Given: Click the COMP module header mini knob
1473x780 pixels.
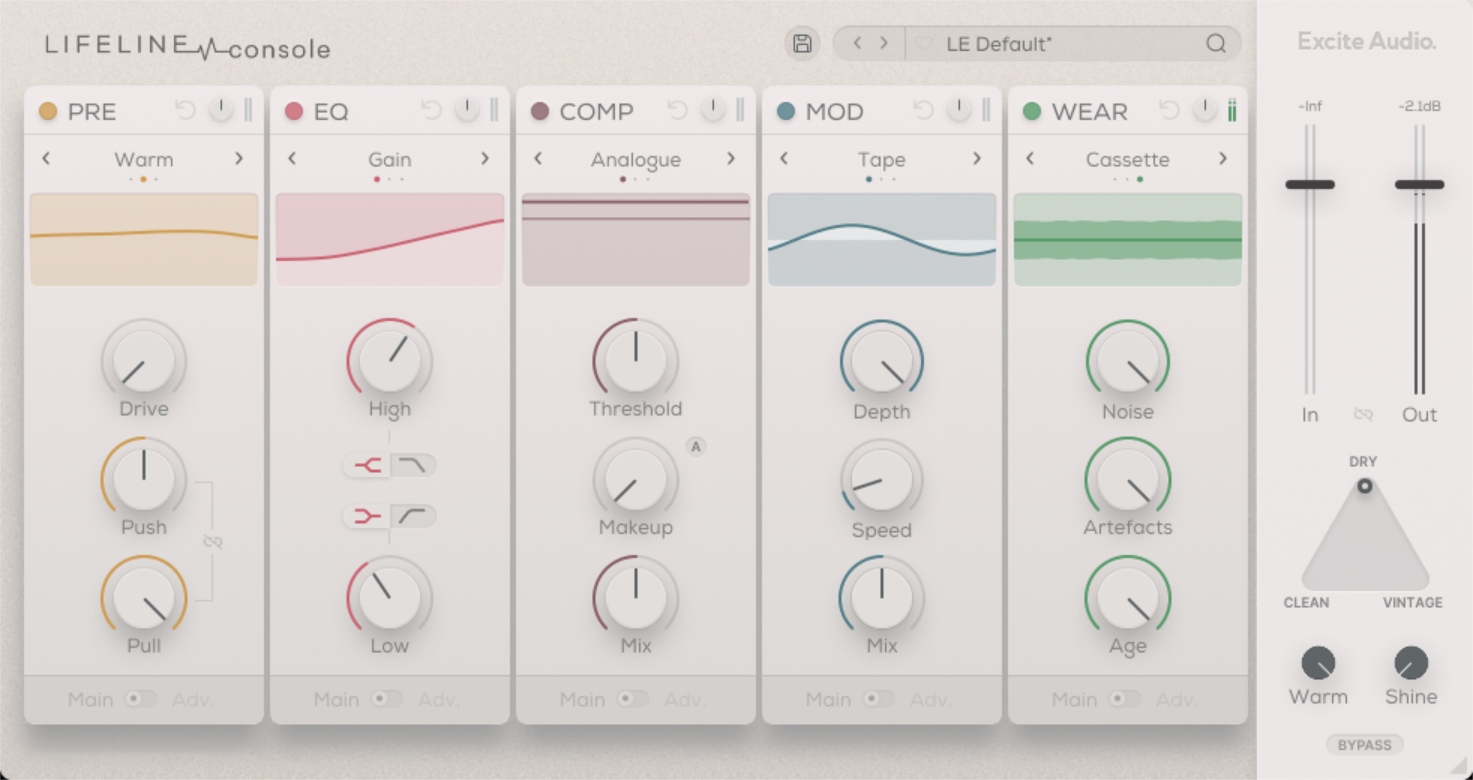Looking at the screenshot, I should click(713, 110).
